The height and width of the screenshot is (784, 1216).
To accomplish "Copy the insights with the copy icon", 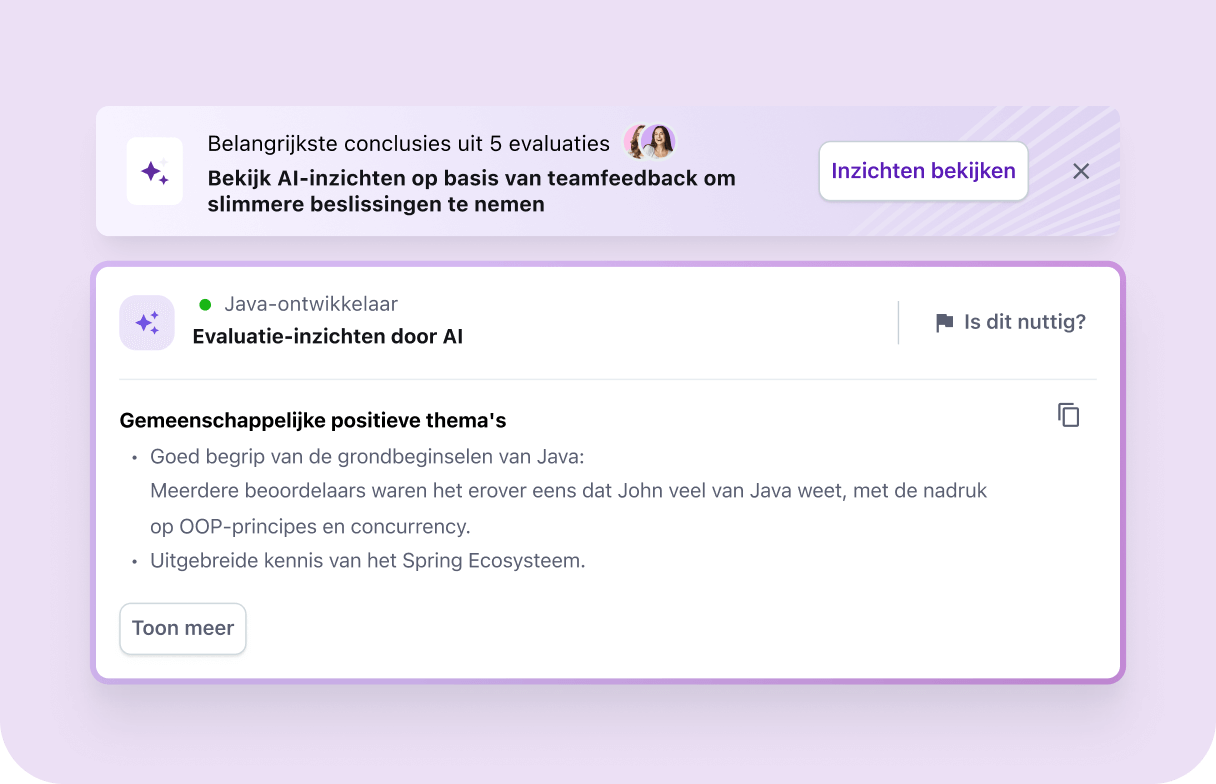I will coord(1069,415).
